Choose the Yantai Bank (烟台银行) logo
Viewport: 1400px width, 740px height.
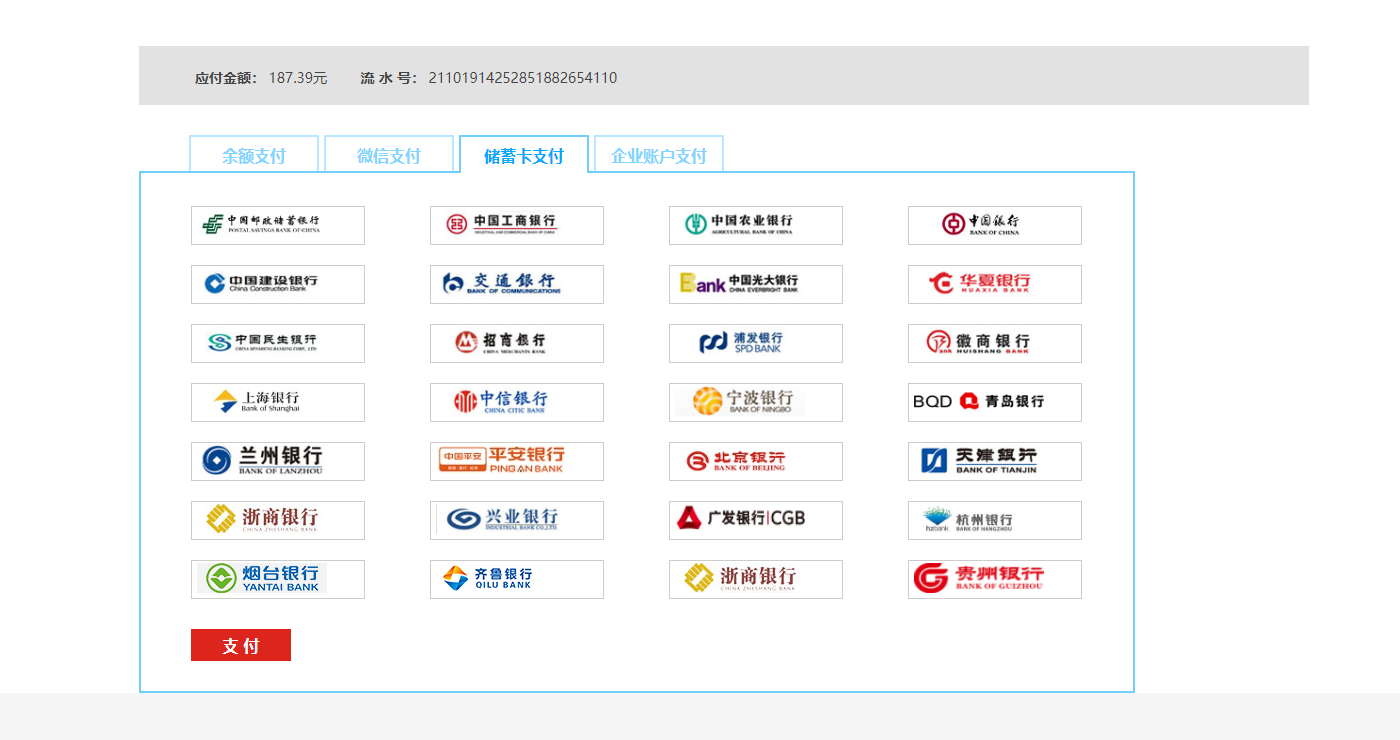[277, 579]
